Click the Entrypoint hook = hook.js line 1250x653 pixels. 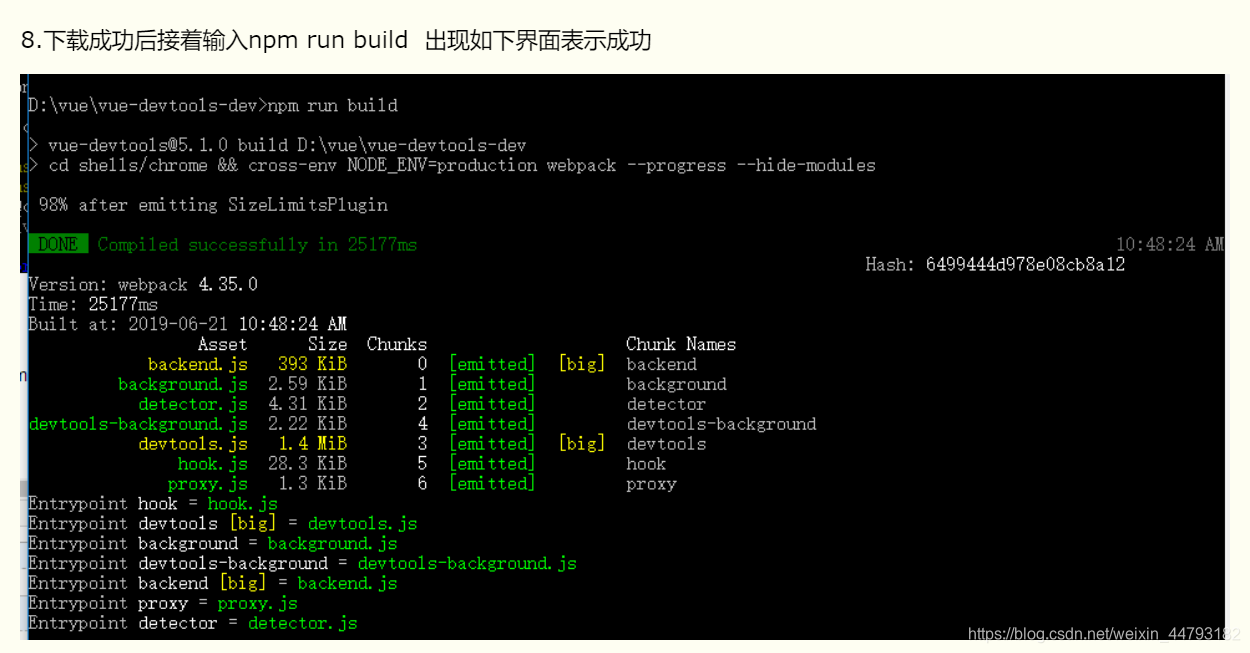[150, 503]
